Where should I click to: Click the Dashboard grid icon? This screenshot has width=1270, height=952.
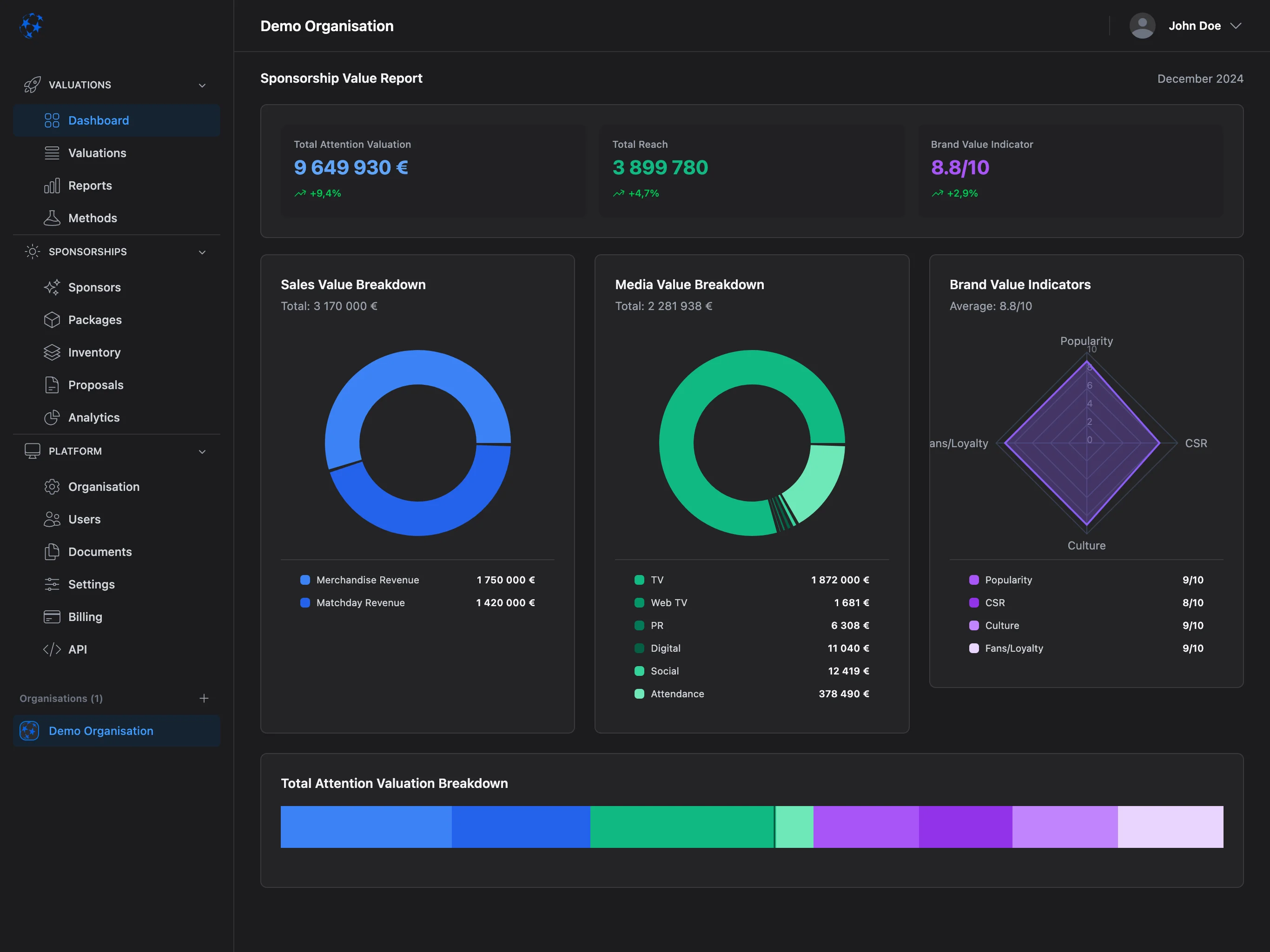tap(52, 120)
